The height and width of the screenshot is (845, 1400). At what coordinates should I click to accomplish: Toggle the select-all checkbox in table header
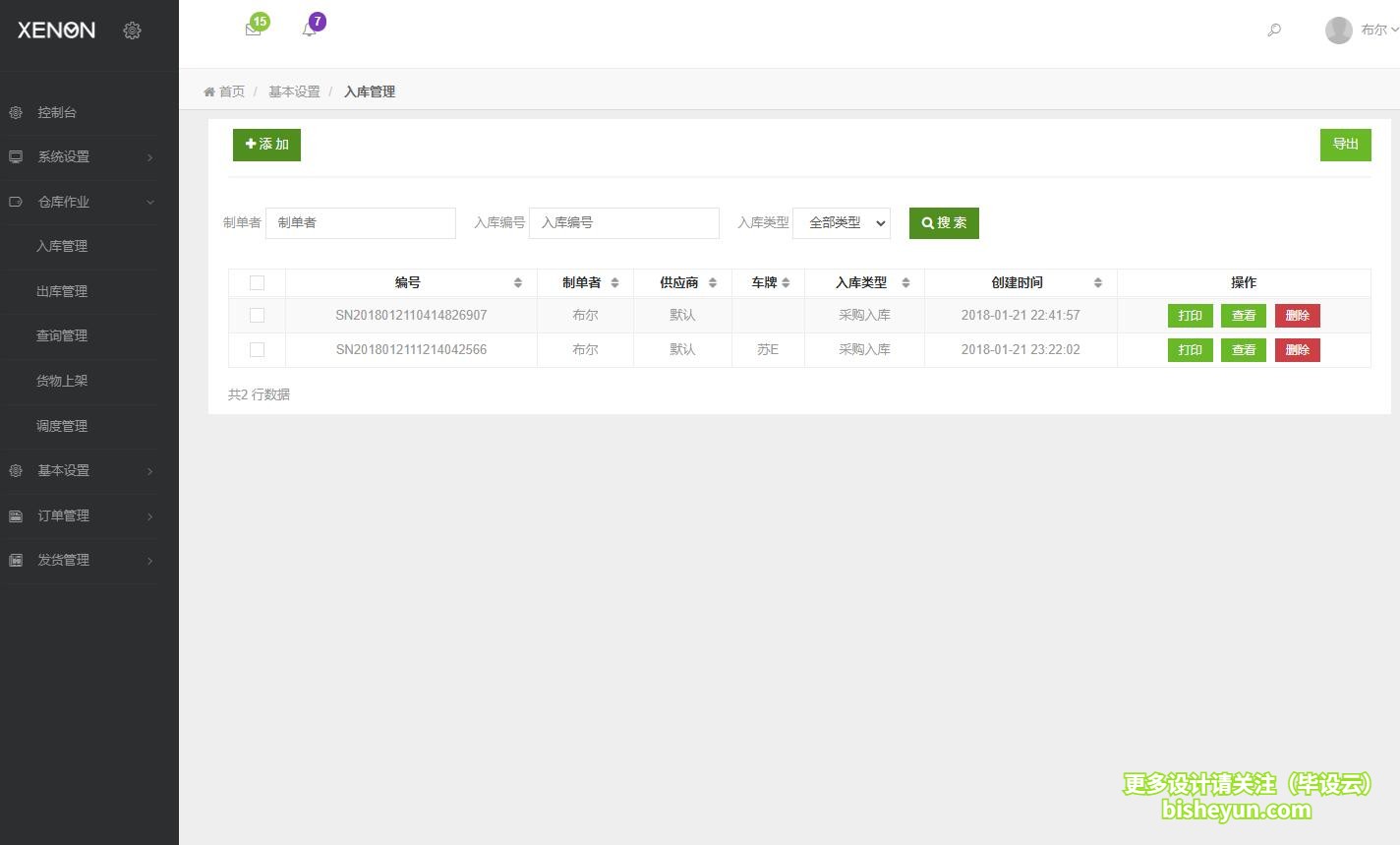(x=257, y=282)
